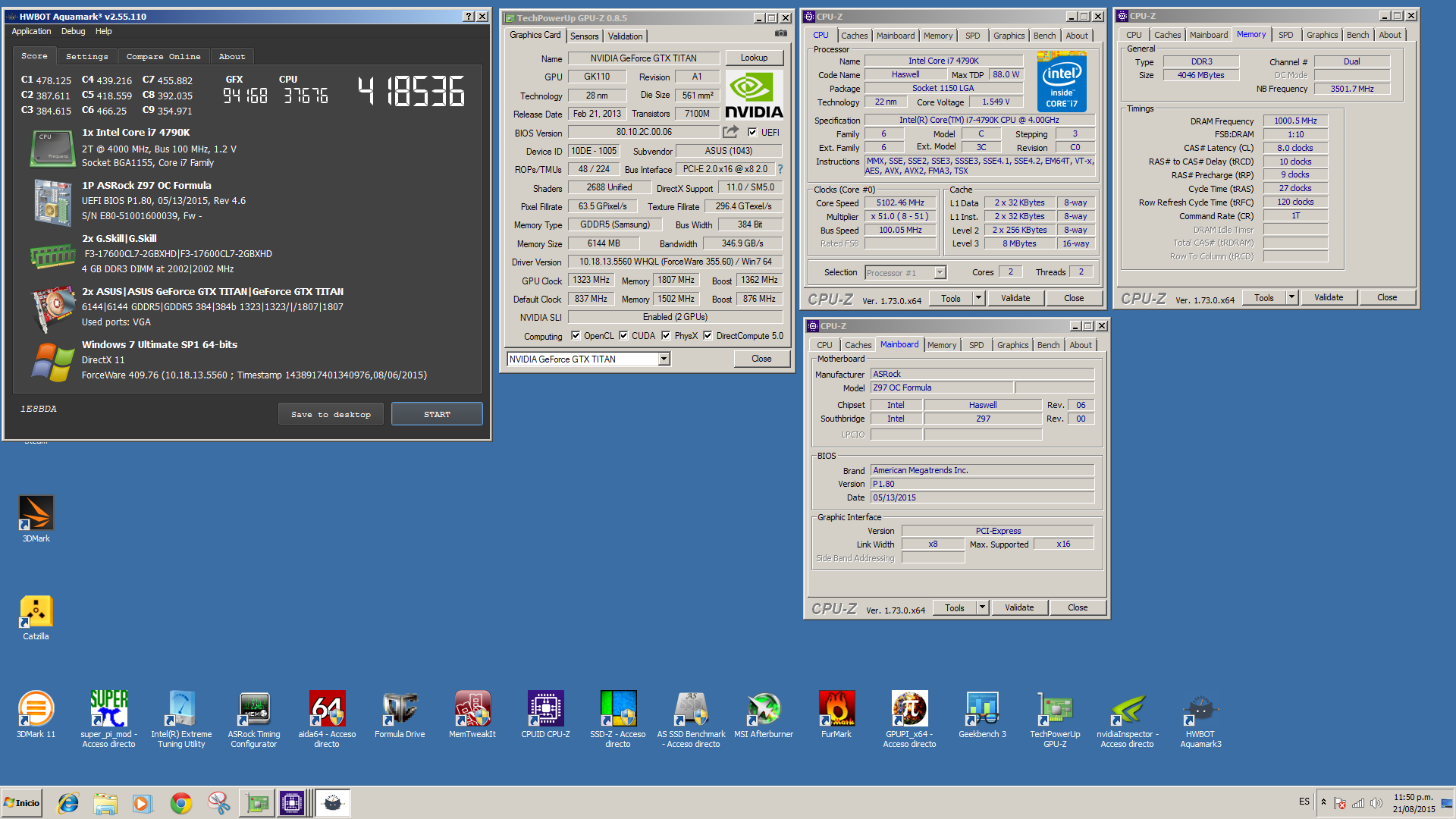Image resolution: width=1456 pixels, height=819 pixels.
Task: Launch MemTweakIt shortcut
Action: 472,715
